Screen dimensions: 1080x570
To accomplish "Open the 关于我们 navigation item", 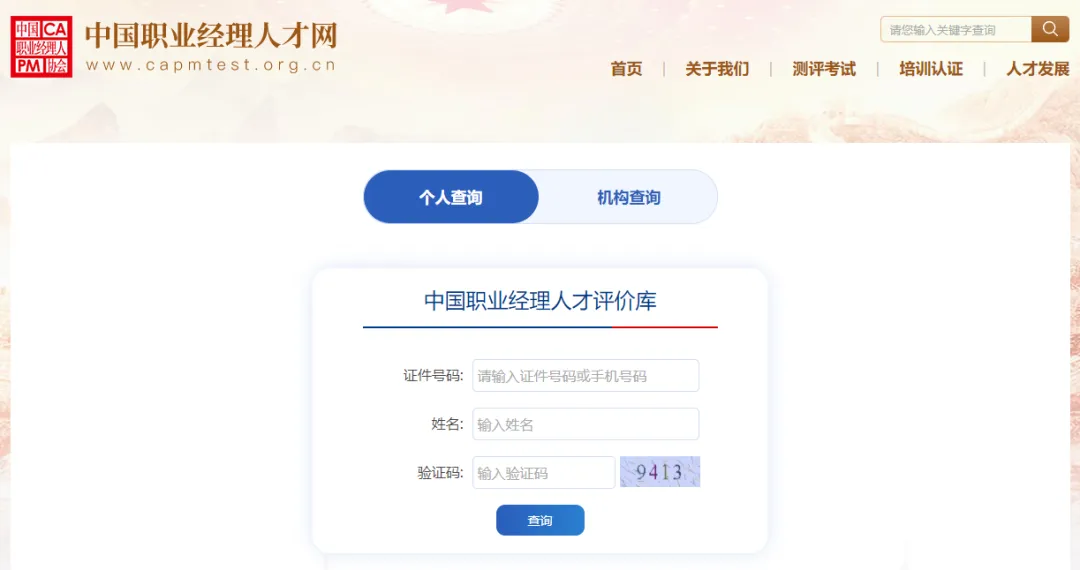I will pyautogui.click(x=717, y=69).
